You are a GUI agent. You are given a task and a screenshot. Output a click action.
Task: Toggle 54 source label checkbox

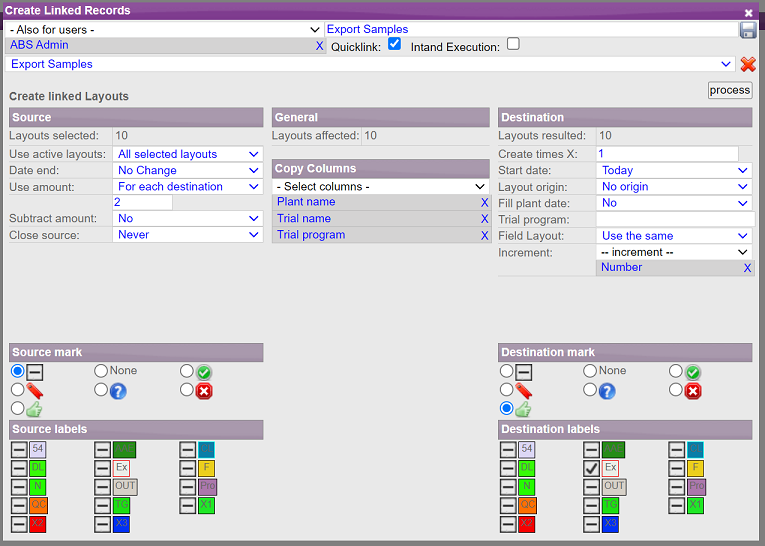pyautogui.click(x=19, y=449)
